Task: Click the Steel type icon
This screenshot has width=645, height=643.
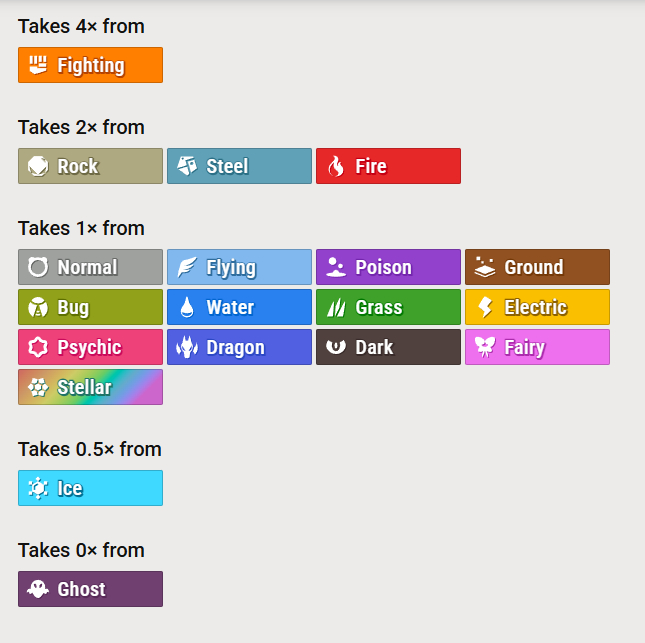Action: coord(187,166)
